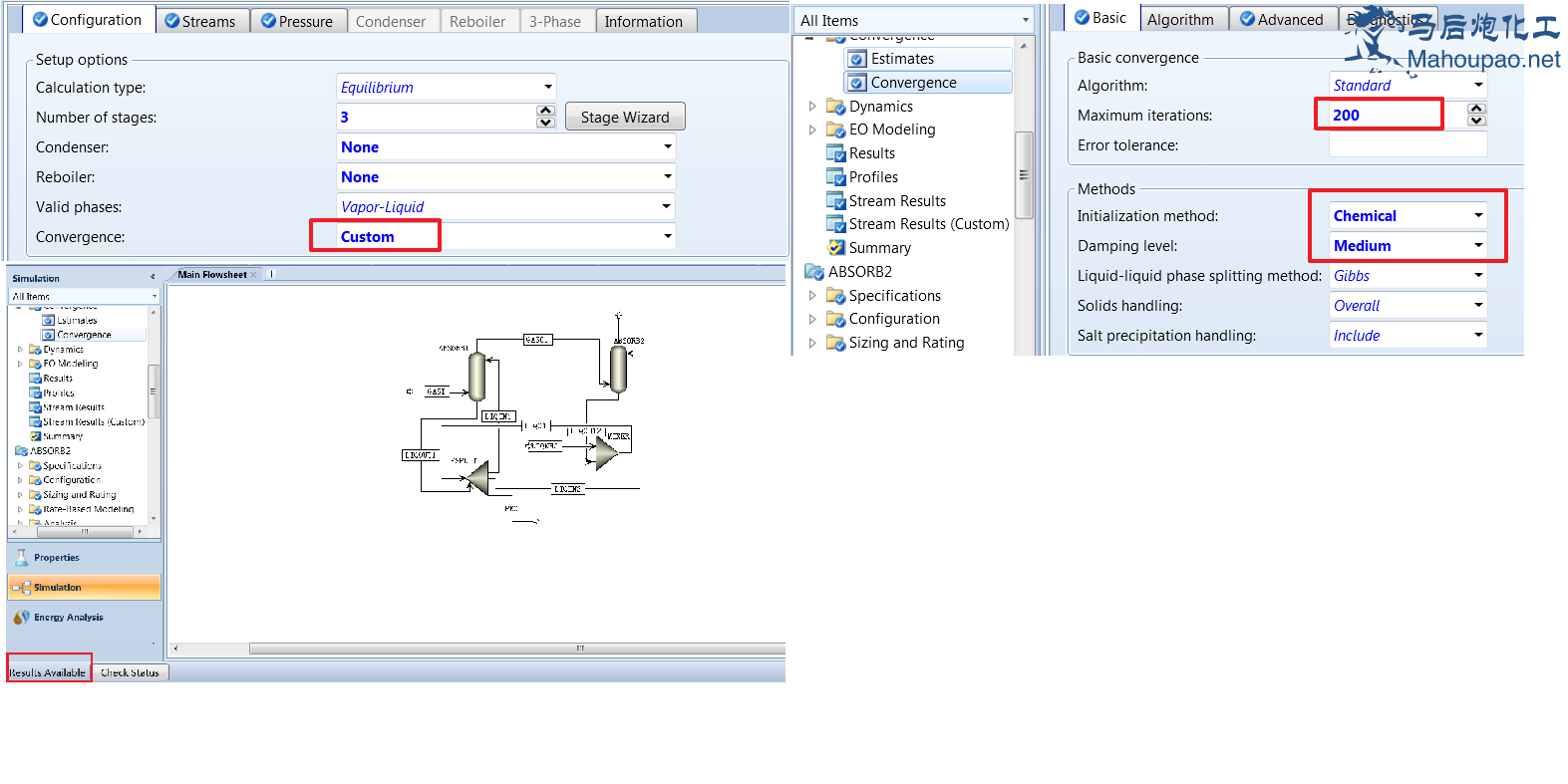The width and height of the screenshot is (1568, 784).
Task: Open the Damping level dropdown
Action: (x=1478, y=246)
